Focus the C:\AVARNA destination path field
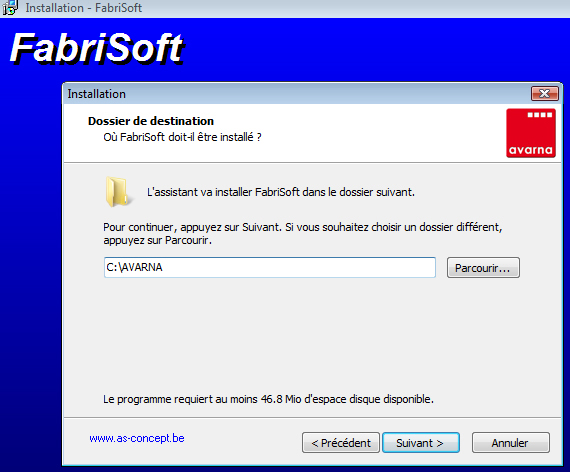This screenshot has width=570, height=472. click(270, 267)
